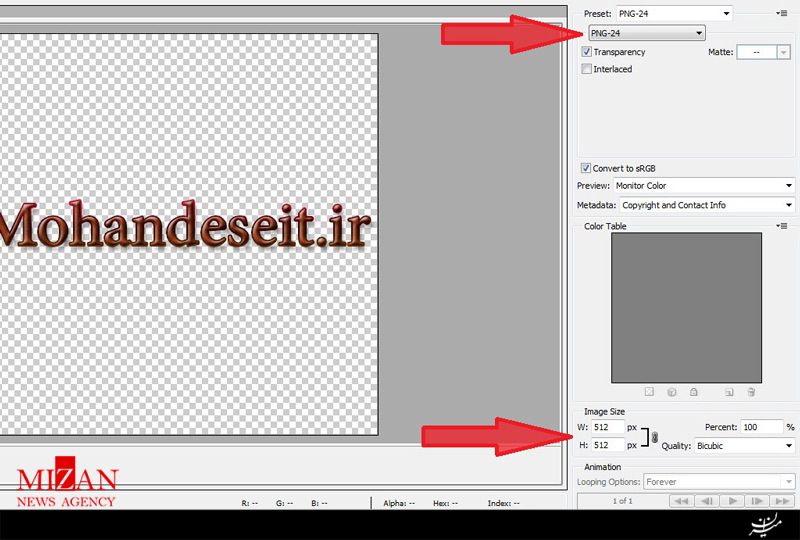
Task: Click the last frame fast-forward button
Action: pos(783,501)
